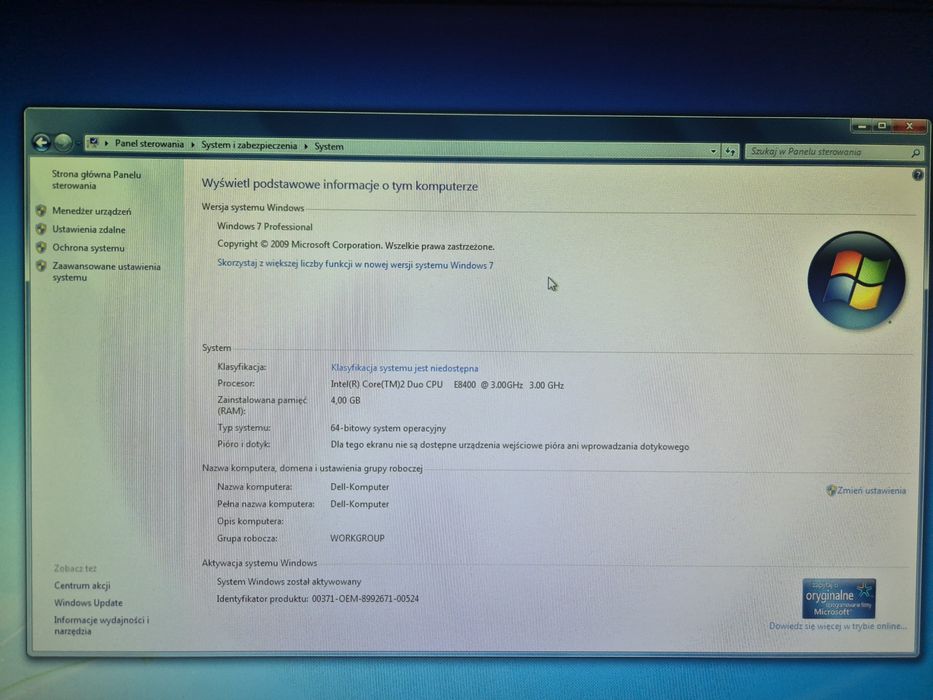The height and width of the screenshot is (700, 933).
Task: Open 'Informacje wydajności i narzędzia' link
Action: [101, 626]
